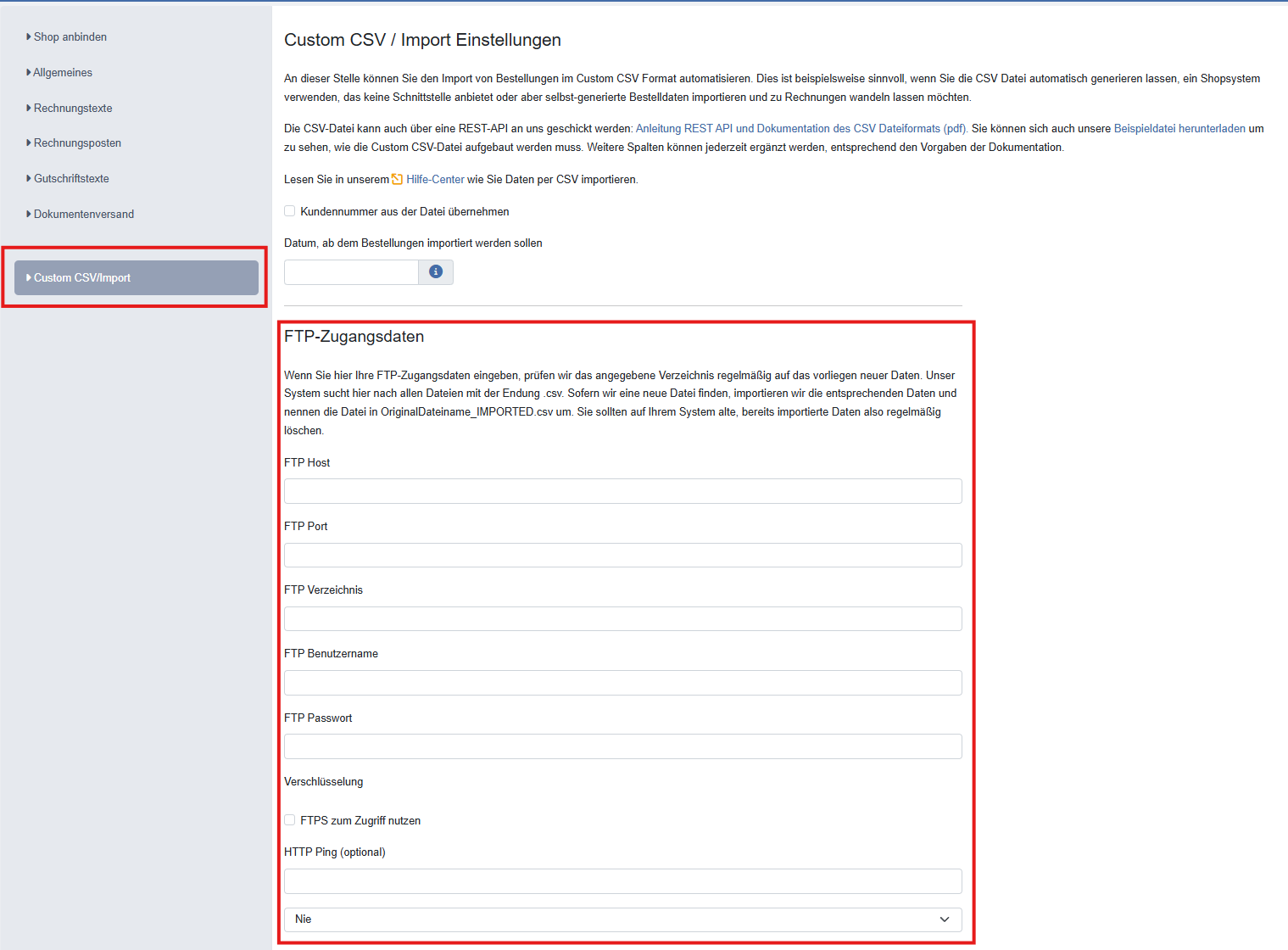Click arrow next to Rechnungsposten

[29, 143]
